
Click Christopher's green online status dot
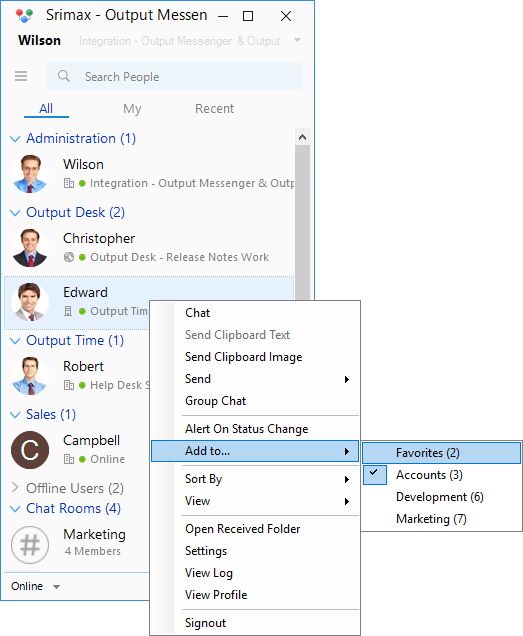82,257
